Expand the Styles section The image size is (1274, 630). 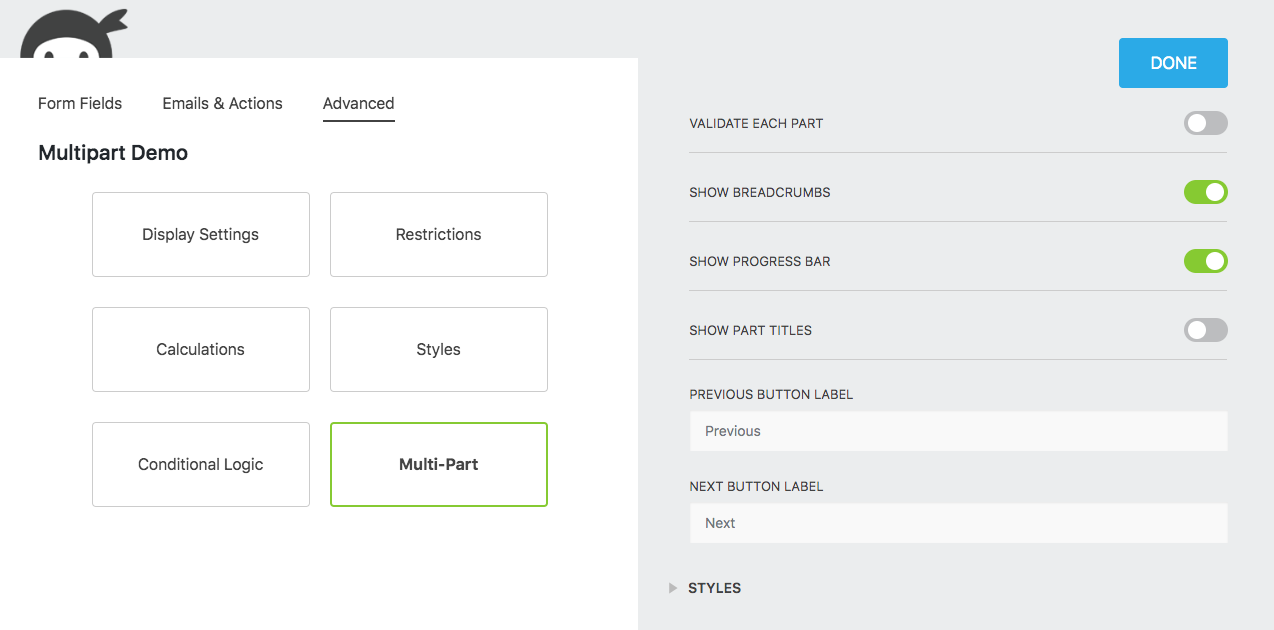714,588
